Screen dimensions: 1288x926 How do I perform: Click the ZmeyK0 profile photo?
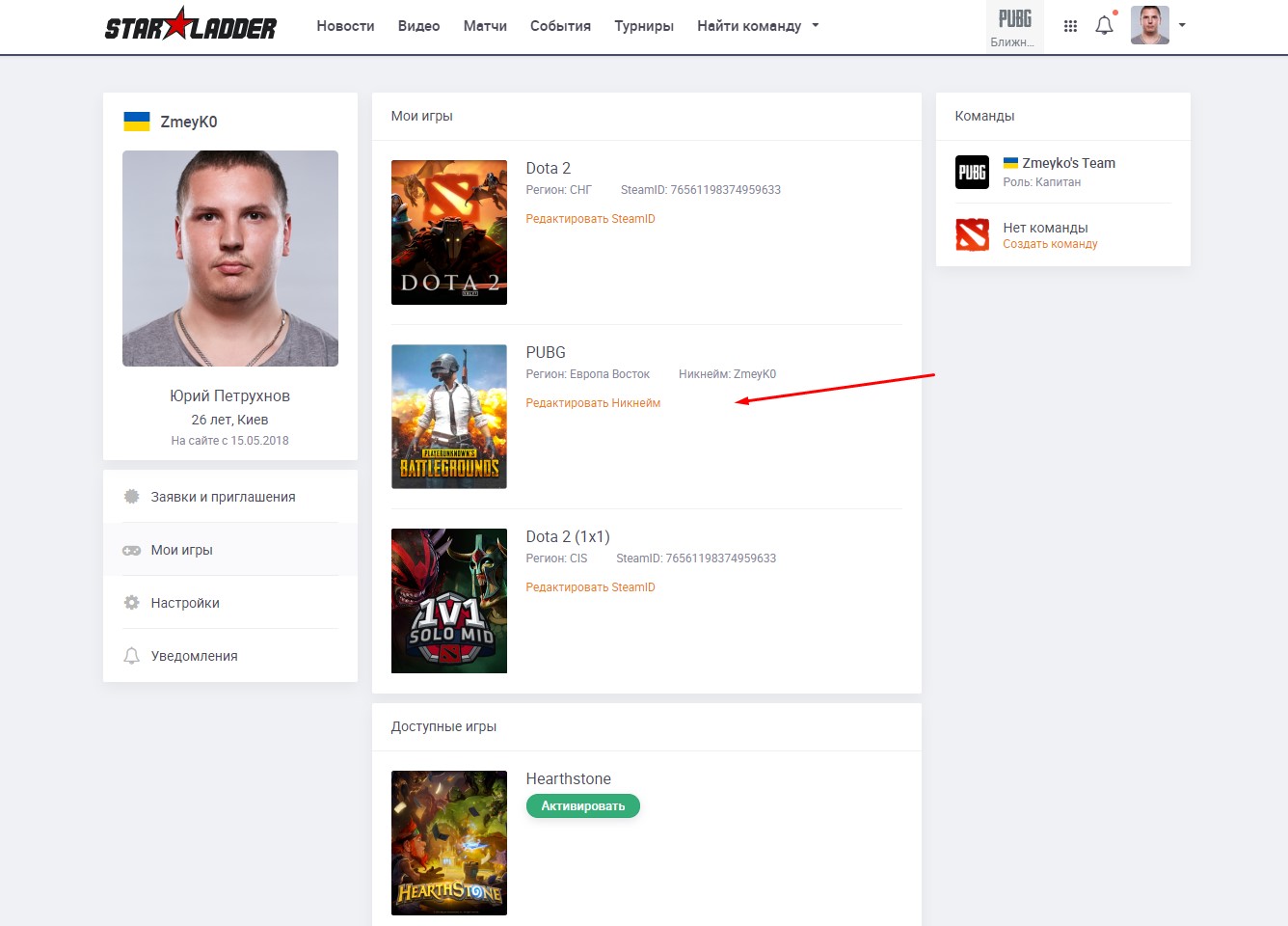click(x=230, y=259)
